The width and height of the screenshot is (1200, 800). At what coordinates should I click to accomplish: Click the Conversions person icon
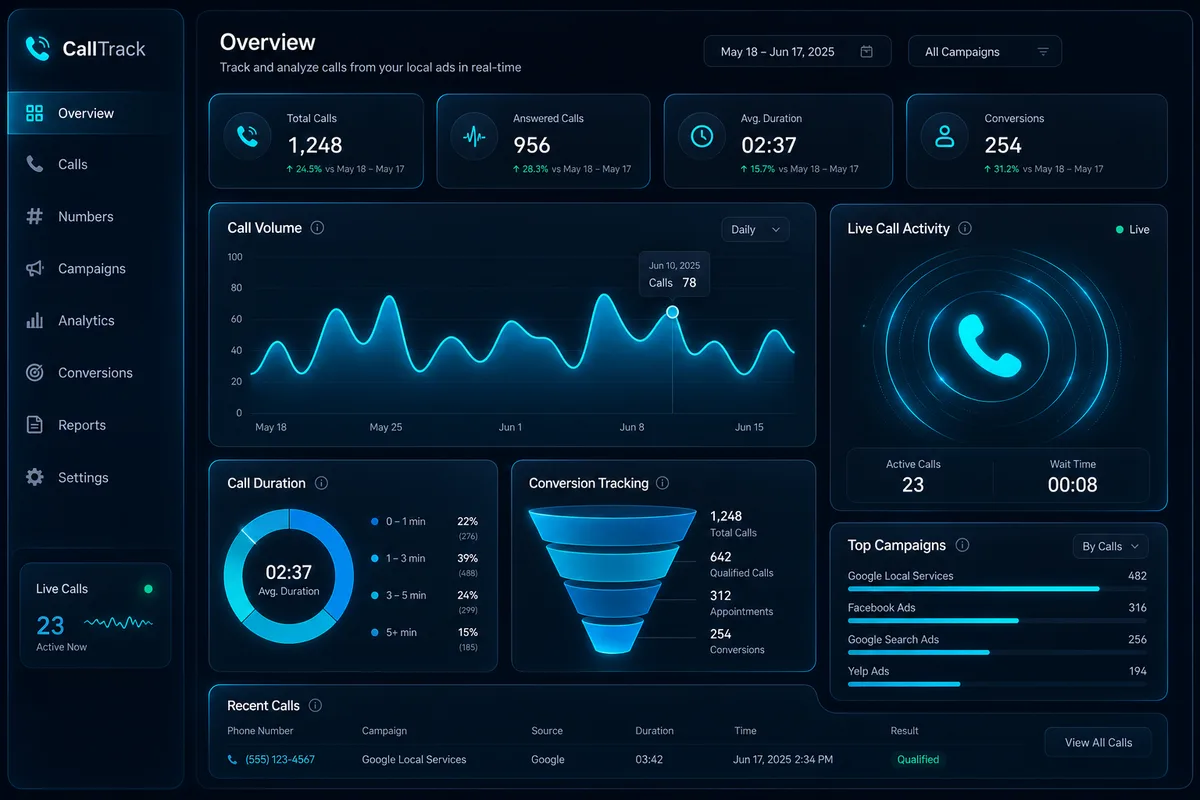944,137
